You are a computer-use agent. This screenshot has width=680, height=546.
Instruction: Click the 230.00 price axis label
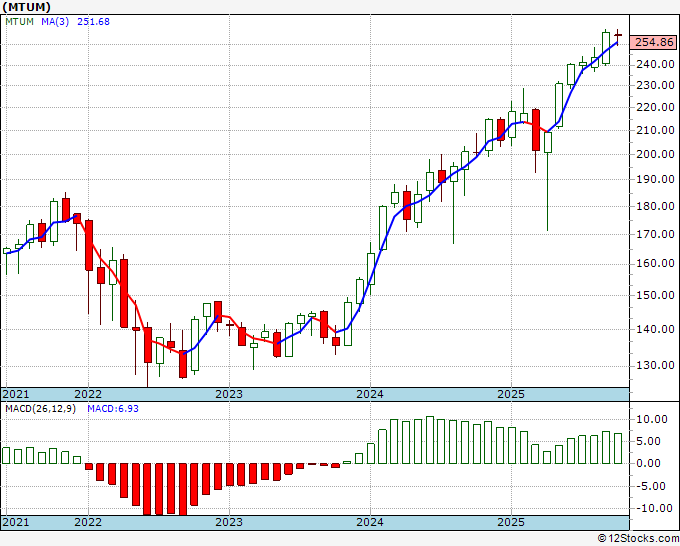point(657,85)
